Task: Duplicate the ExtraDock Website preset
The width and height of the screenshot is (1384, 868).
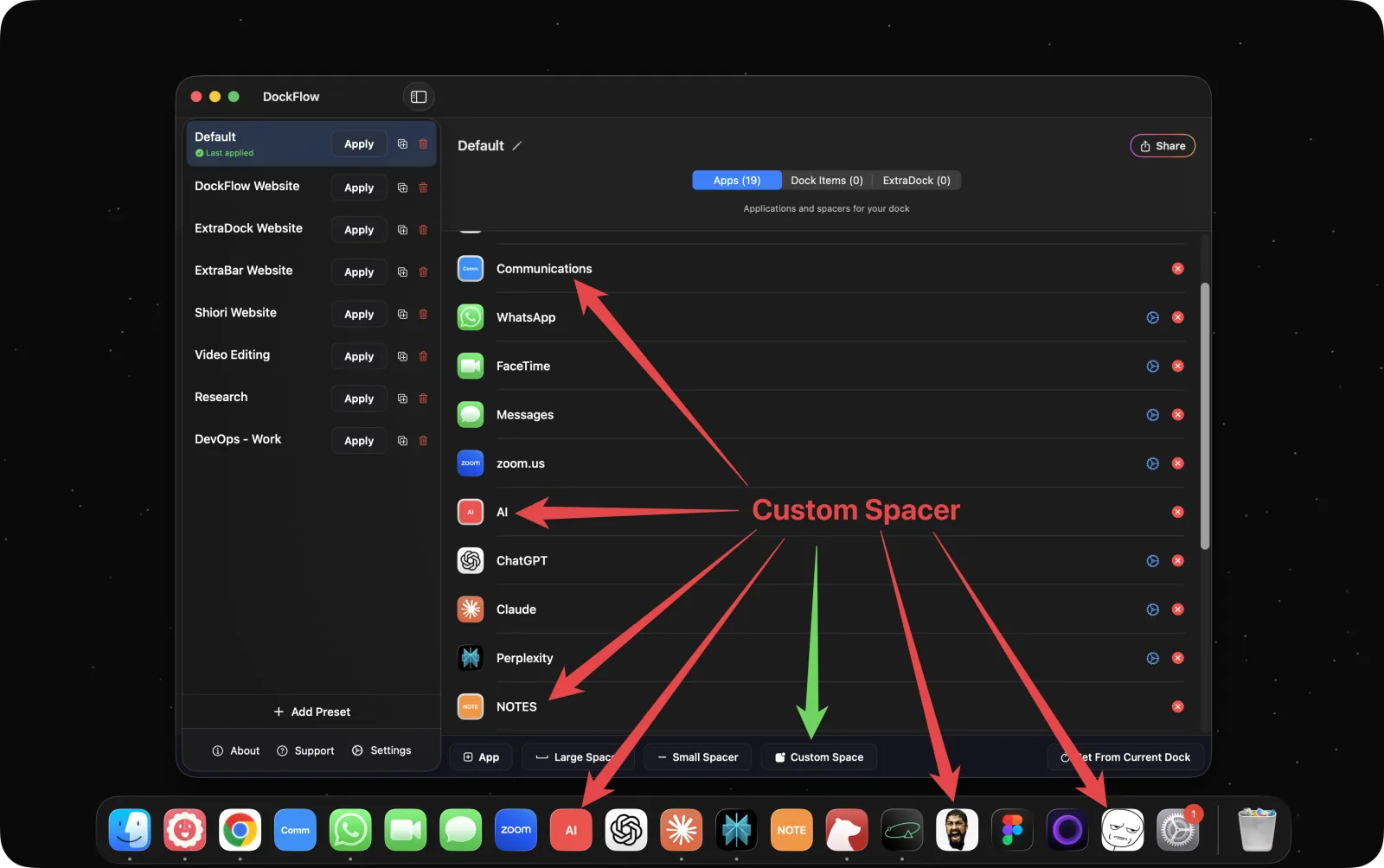Action: pyautogui.click(x=402, y=230)
